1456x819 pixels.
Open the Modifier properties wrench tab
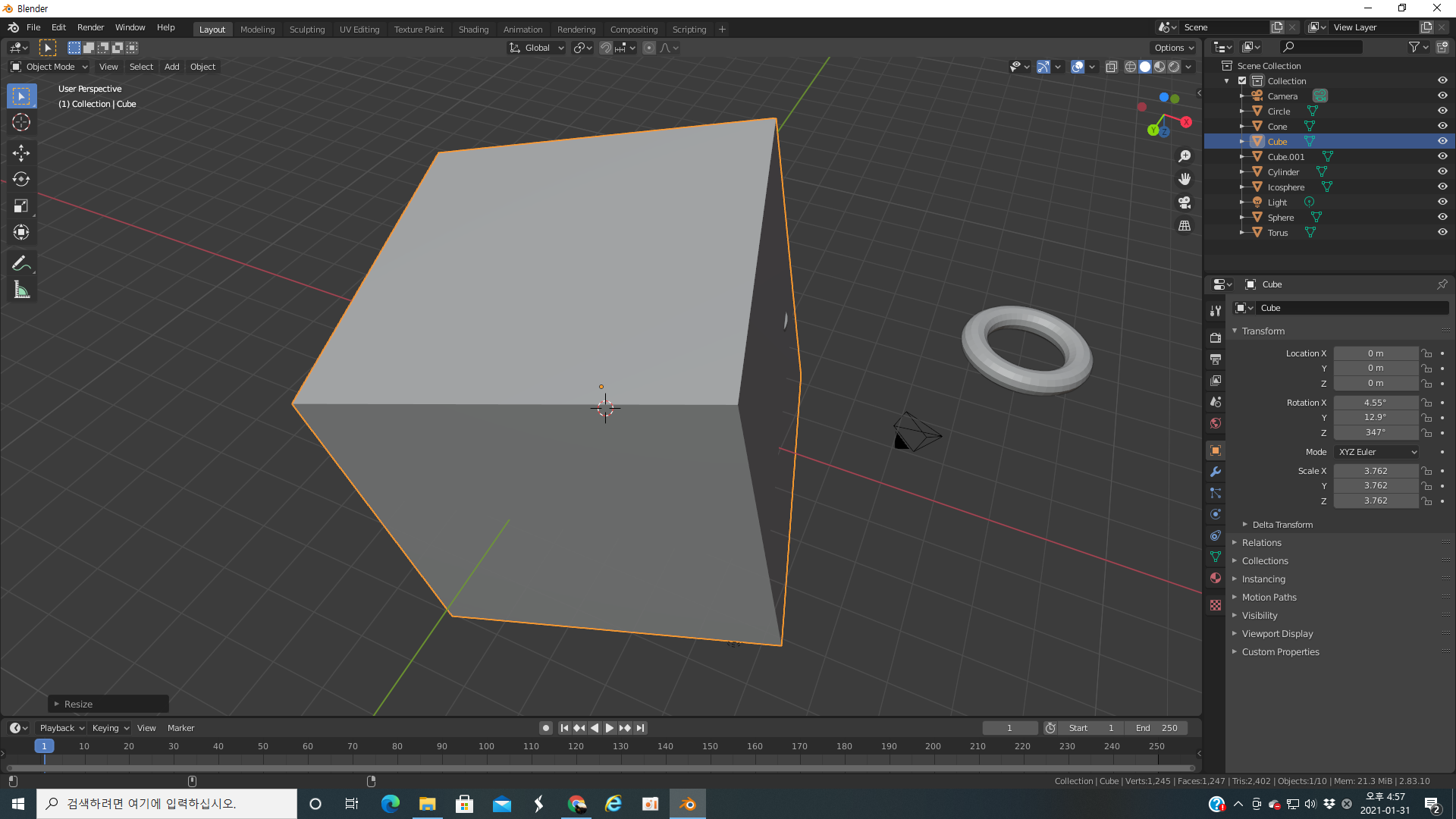[x=1216, y=472]
